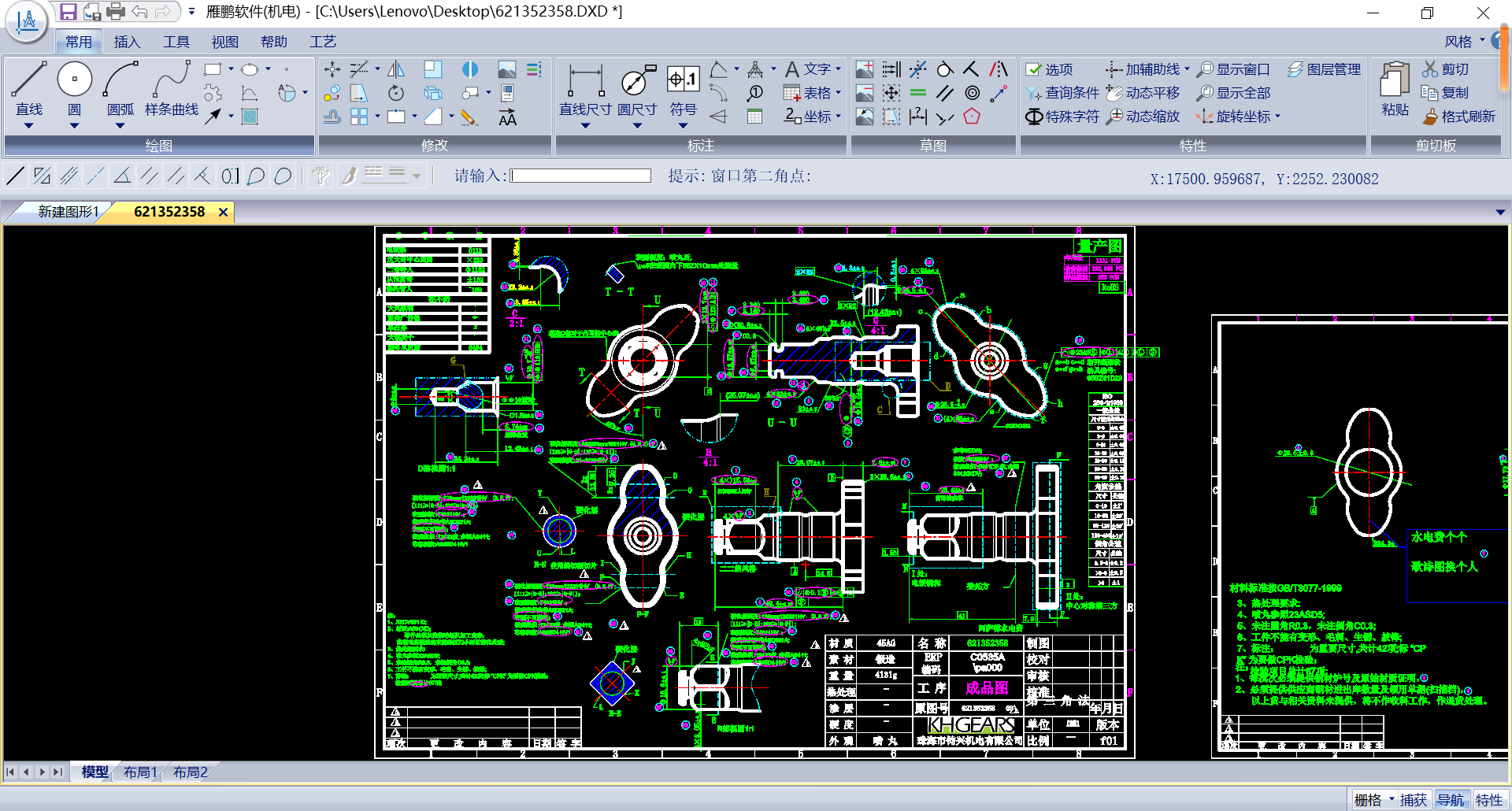Open 选项 options in the 特性 panel
Screen dimensions: 1512x811
point(1050,69)
